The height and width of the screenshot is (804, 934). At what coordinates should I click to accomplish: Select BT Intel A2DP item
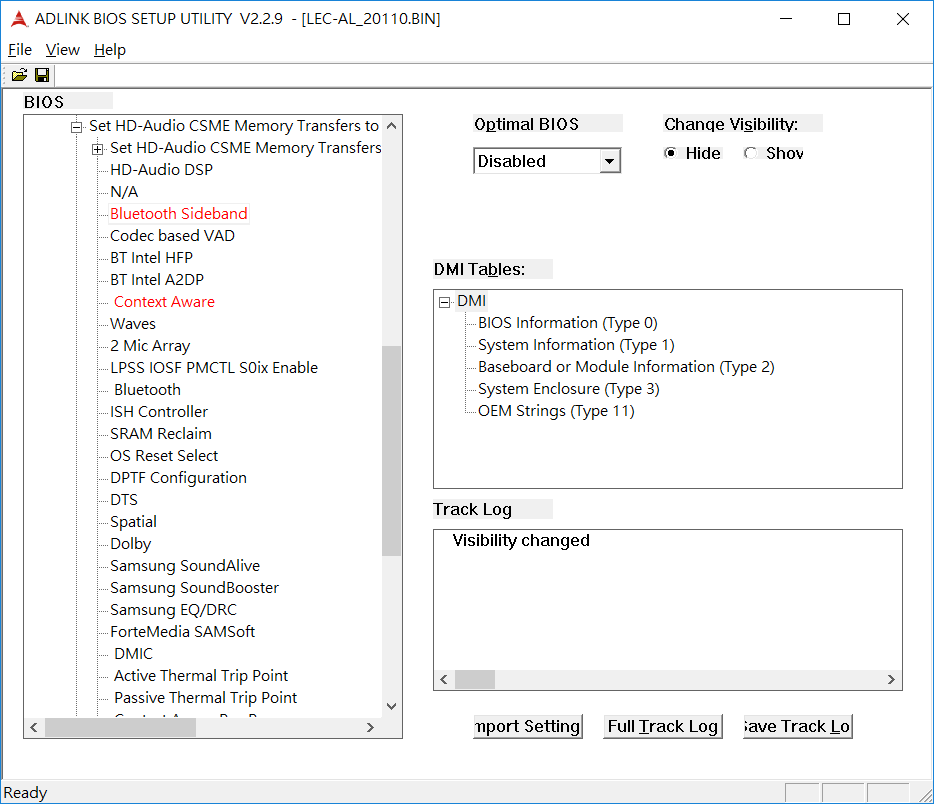(157, 280)
